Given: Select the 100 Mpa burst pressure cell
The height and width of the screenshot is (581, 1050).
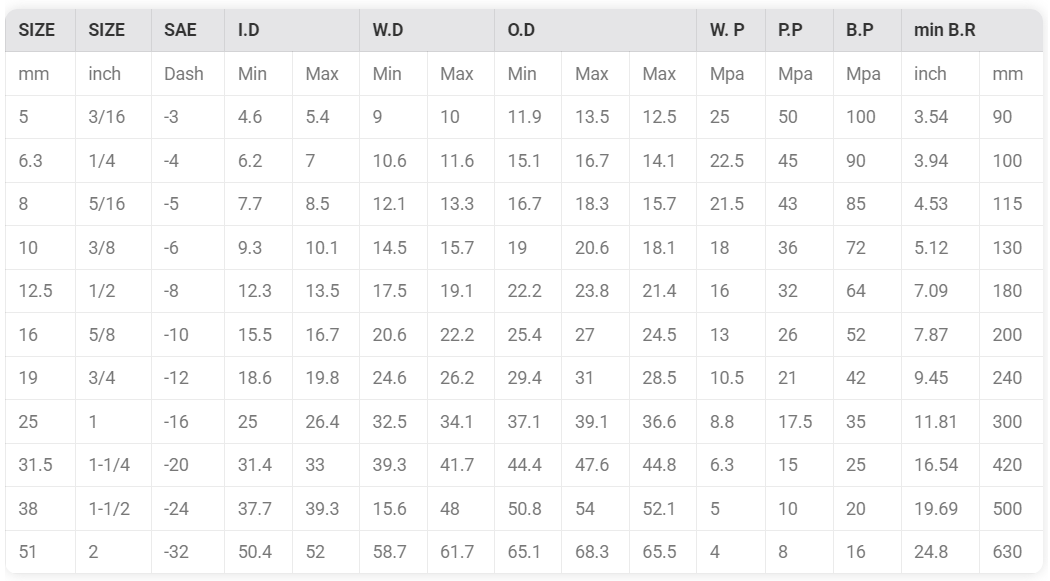Looking at the screenshot, I should click(x=867, y=117).
